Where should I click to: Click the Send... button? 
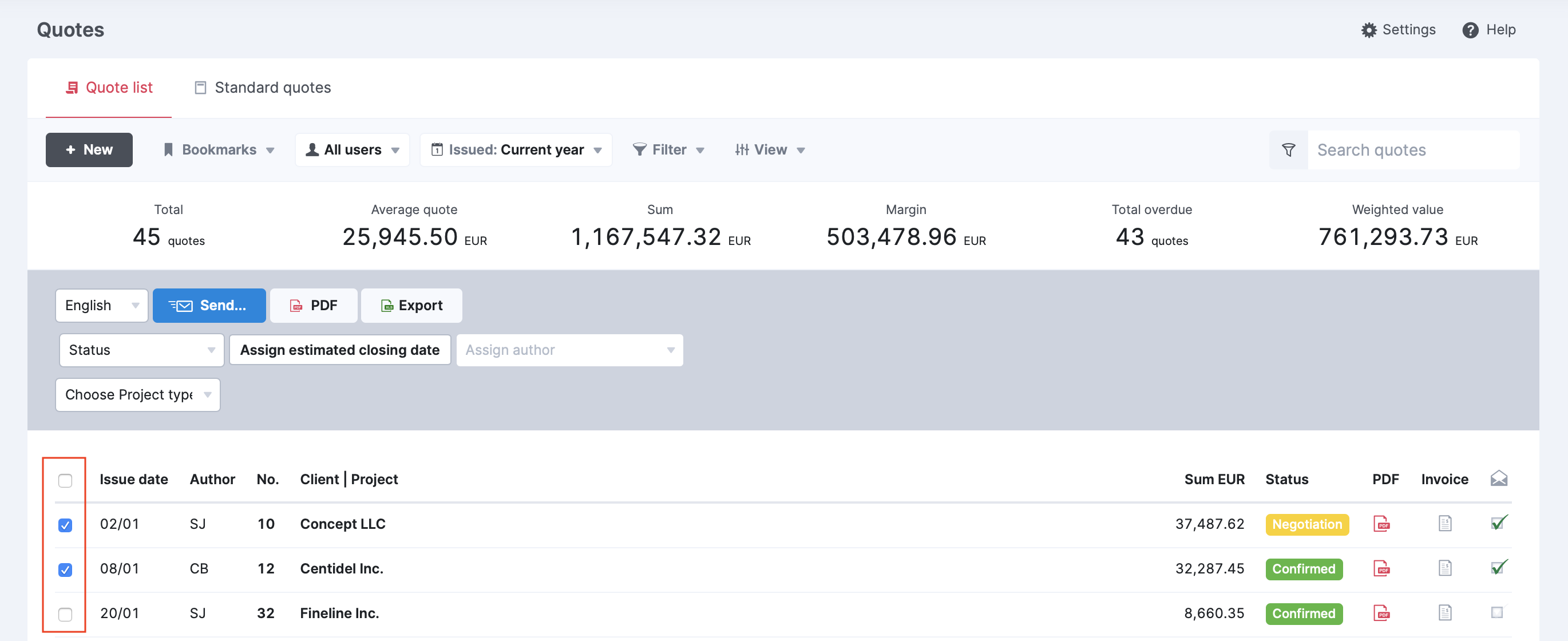[209, 305]
